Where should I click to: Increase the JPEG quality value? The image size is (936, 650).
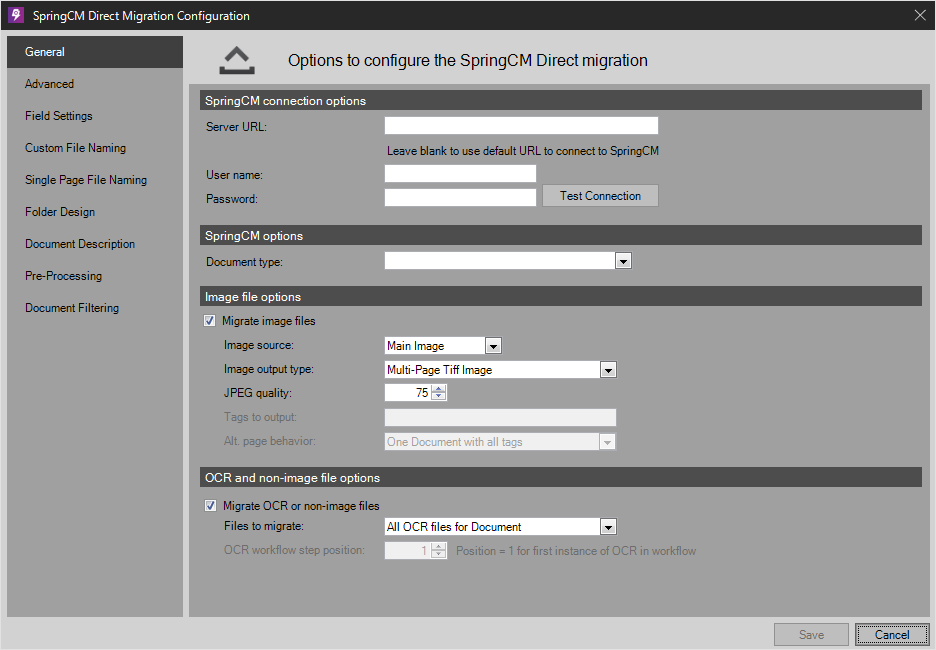pos(439,389)
